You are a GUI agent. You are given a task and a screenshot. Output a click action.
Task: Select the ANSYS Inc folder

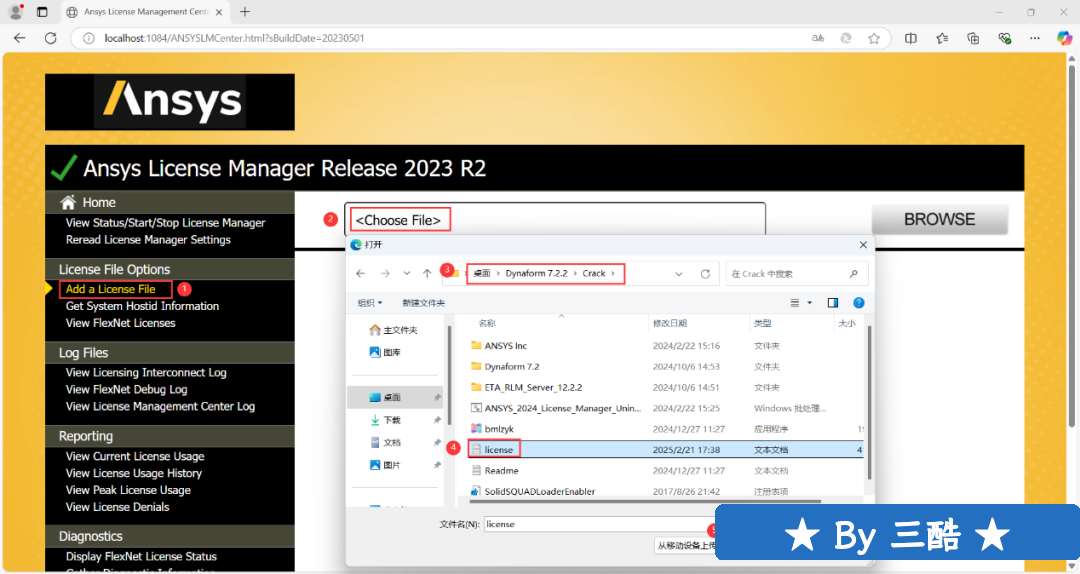tap(506, 346)
